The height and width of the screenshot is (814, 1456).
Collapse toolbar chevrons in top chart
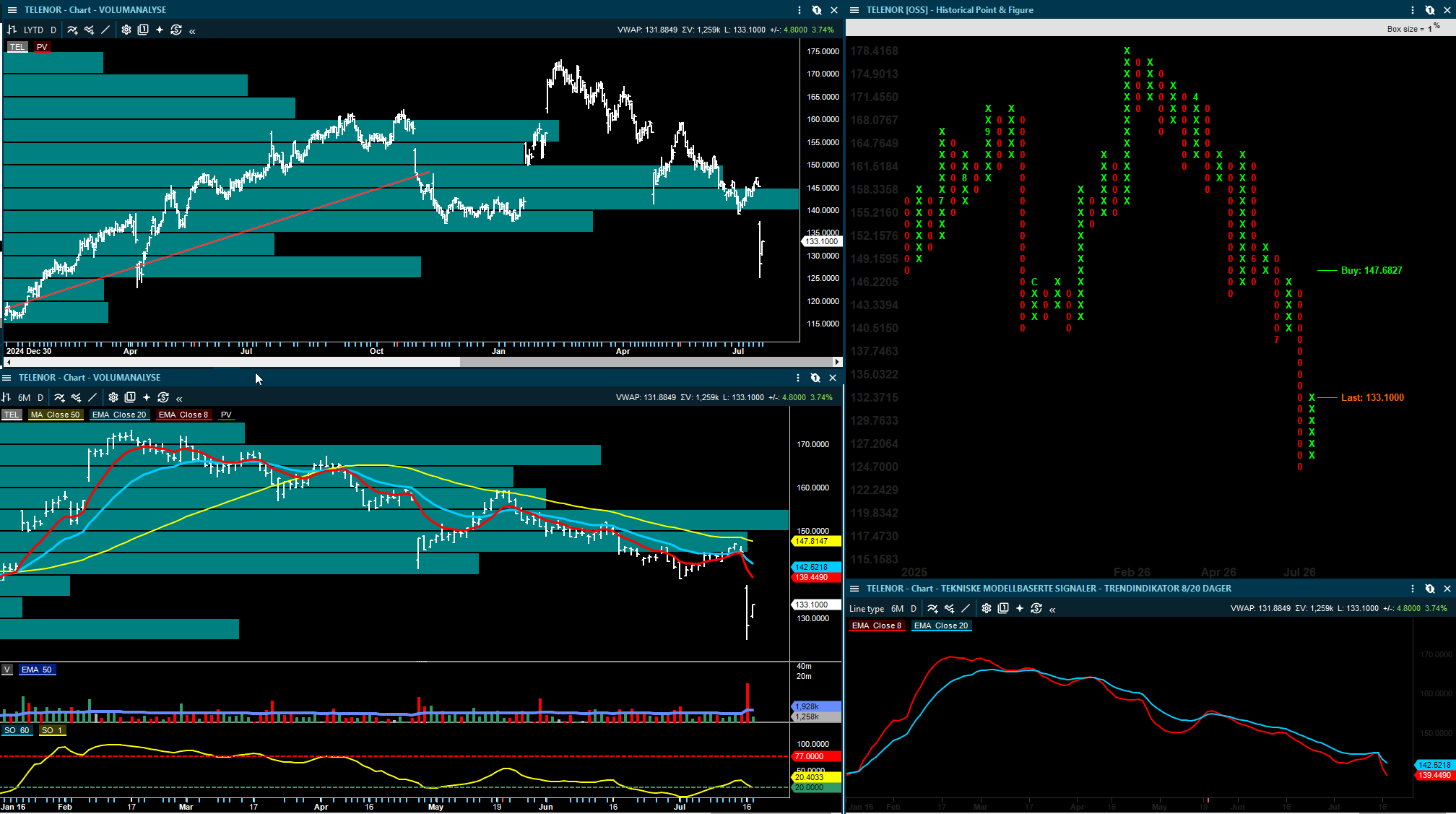pos(192,30)
